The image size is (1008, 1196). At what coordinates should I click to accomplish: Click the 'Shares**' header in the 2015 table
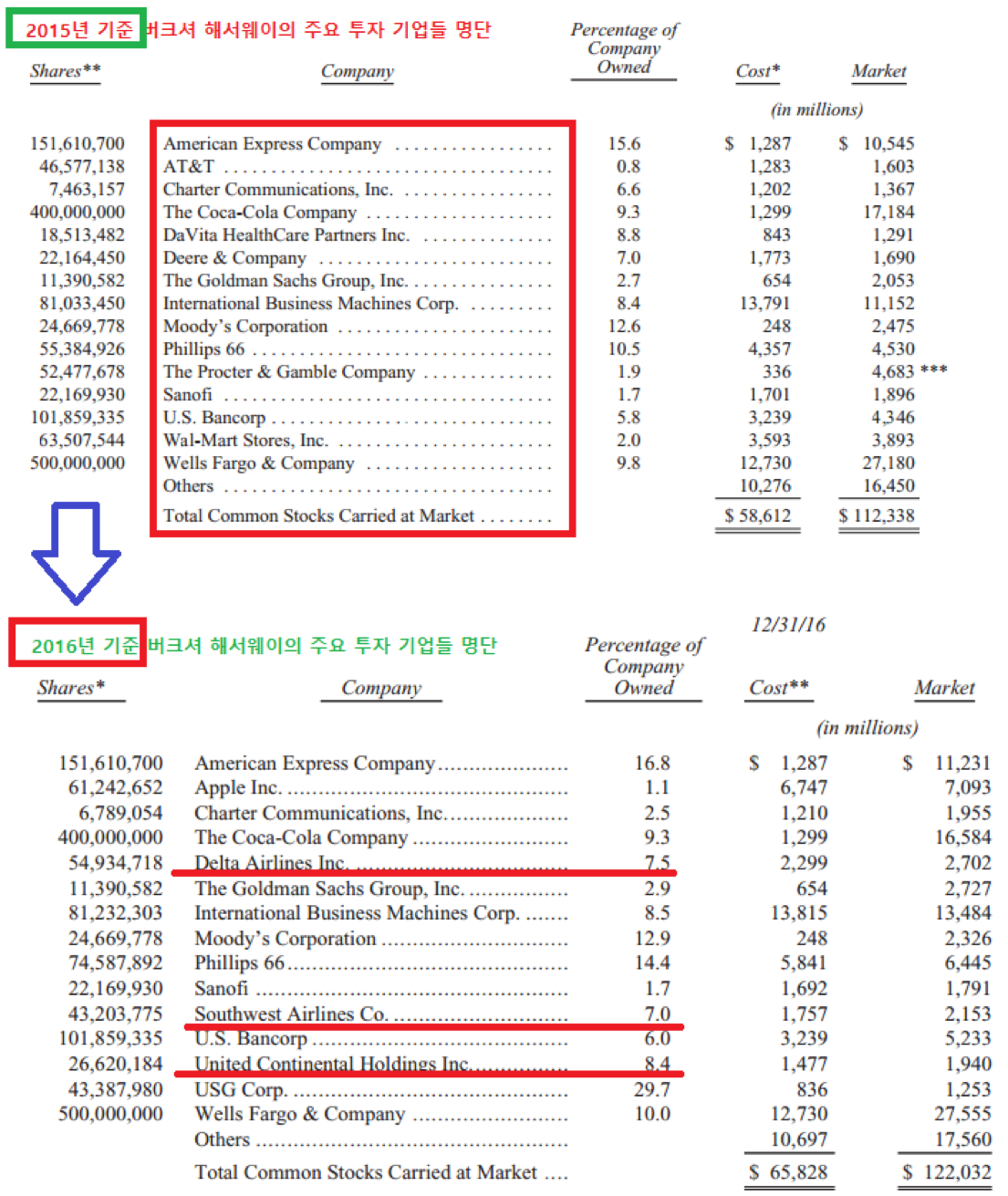tap(65, 71)
